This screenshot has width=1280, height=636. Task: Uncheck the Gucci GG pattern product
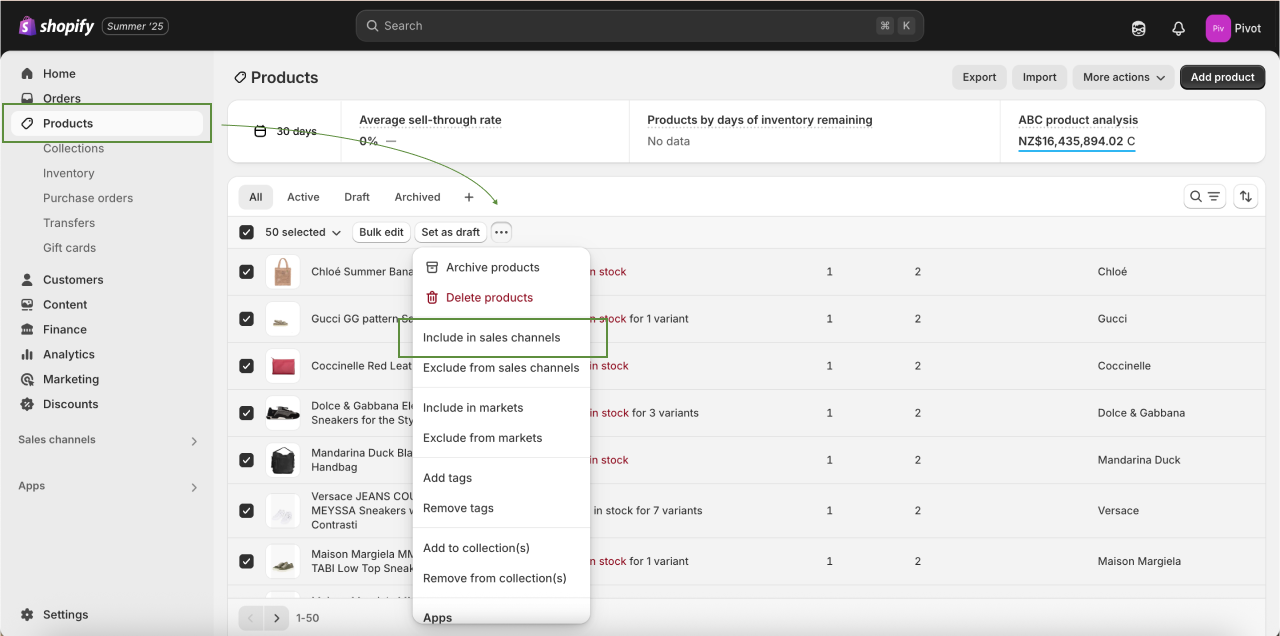[246, 318]
